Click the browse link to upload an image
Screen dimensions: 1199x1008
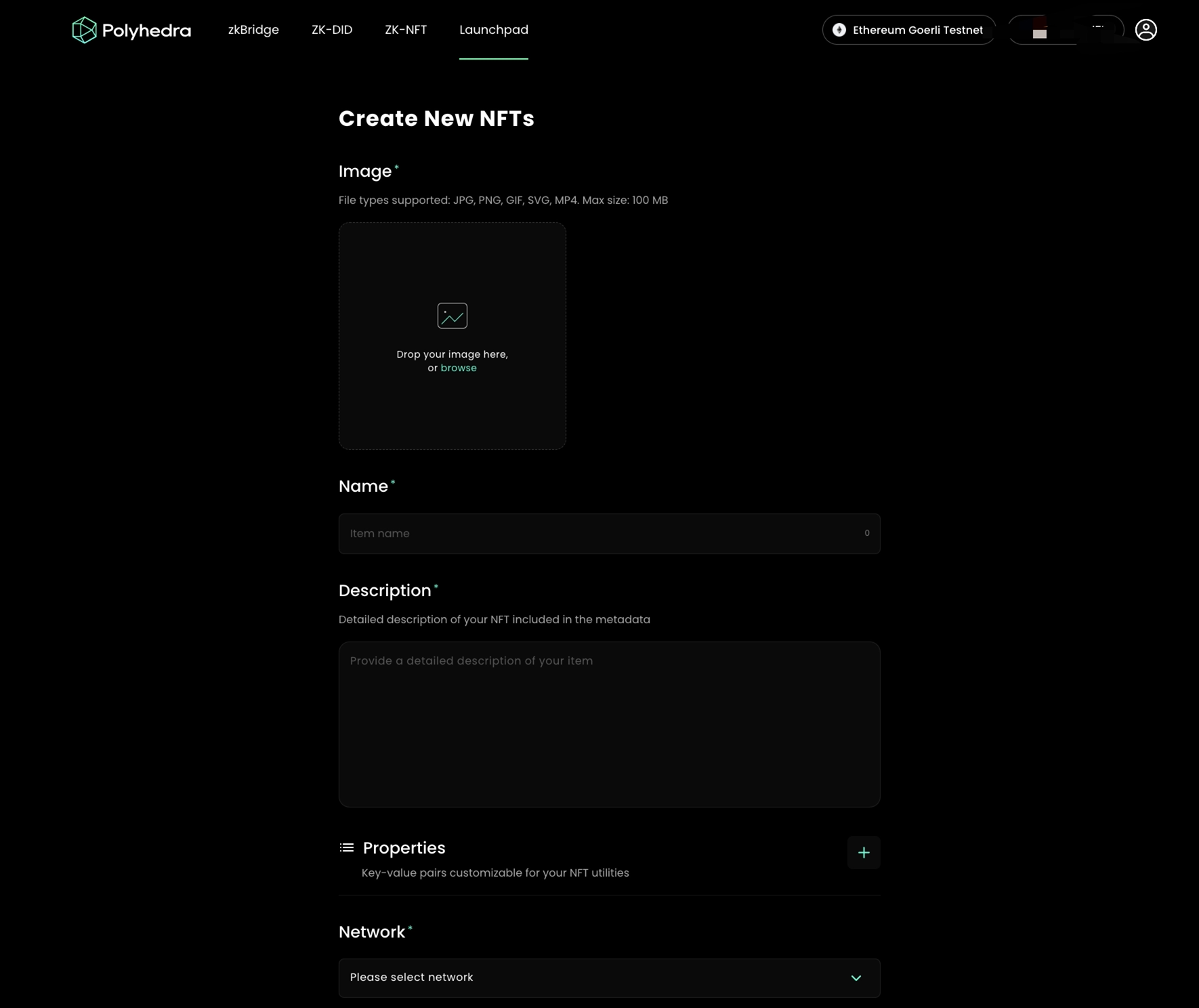459,367
